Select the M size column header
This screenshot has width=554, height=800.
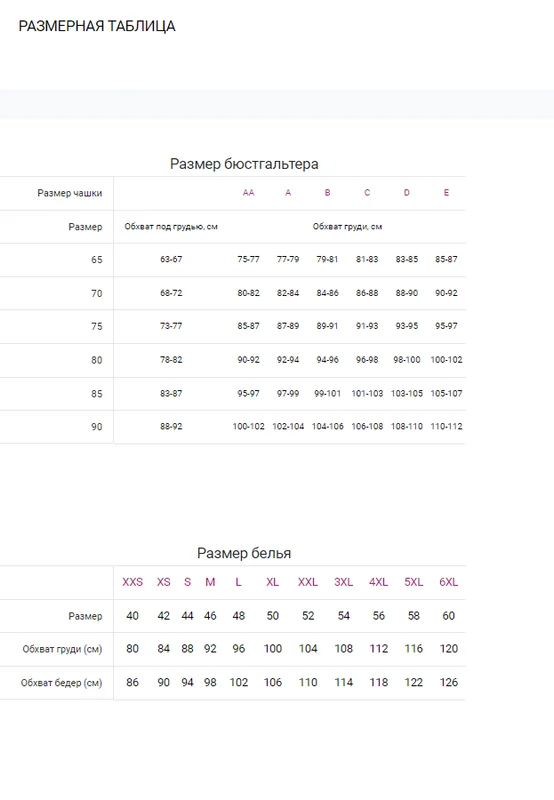[210, 582]
